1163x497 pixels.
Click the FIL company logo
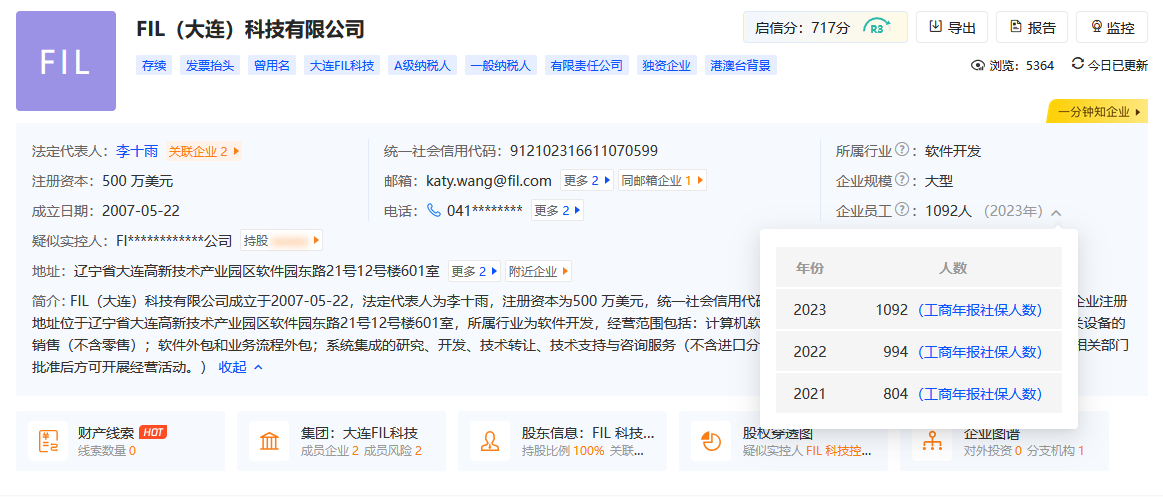click(66, 61)
